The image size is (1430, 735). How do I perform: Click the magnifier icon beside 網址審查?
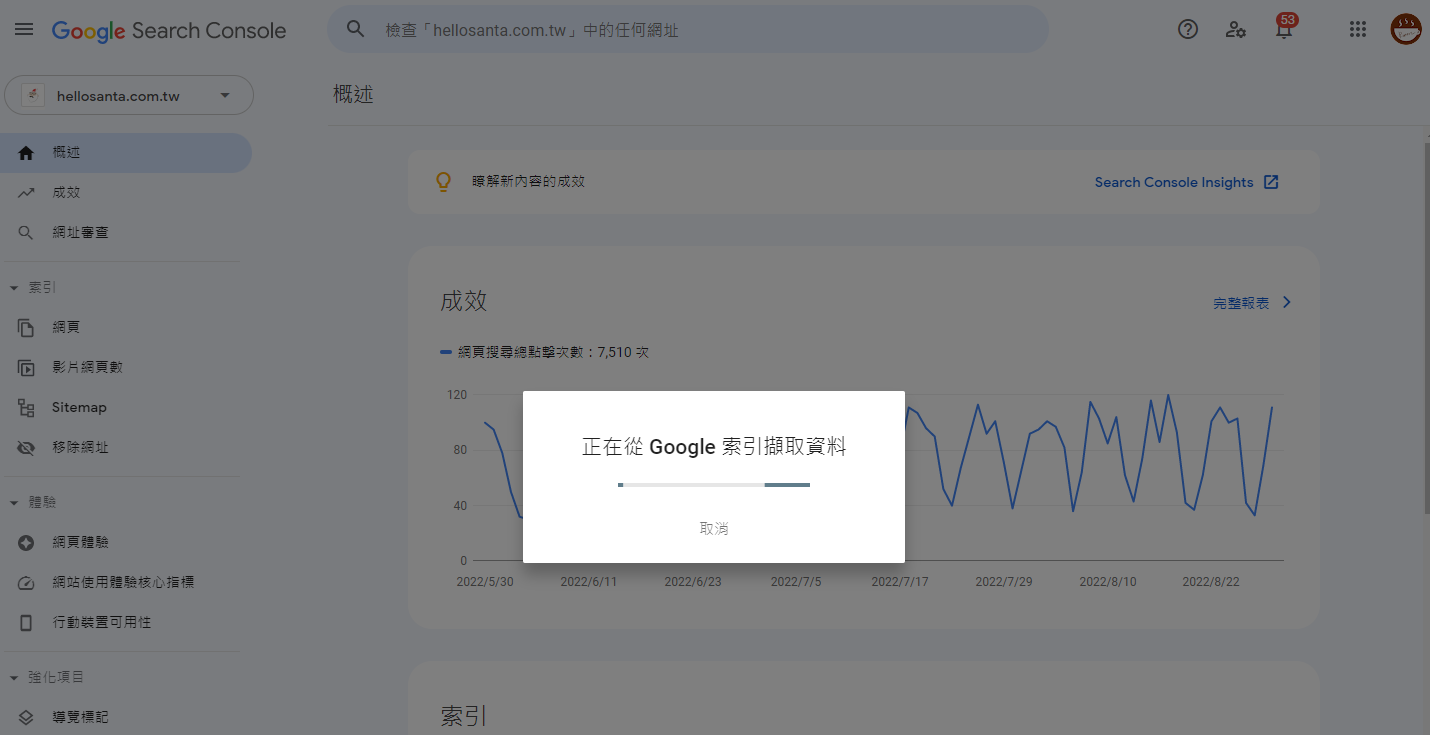tap(27, 233)
